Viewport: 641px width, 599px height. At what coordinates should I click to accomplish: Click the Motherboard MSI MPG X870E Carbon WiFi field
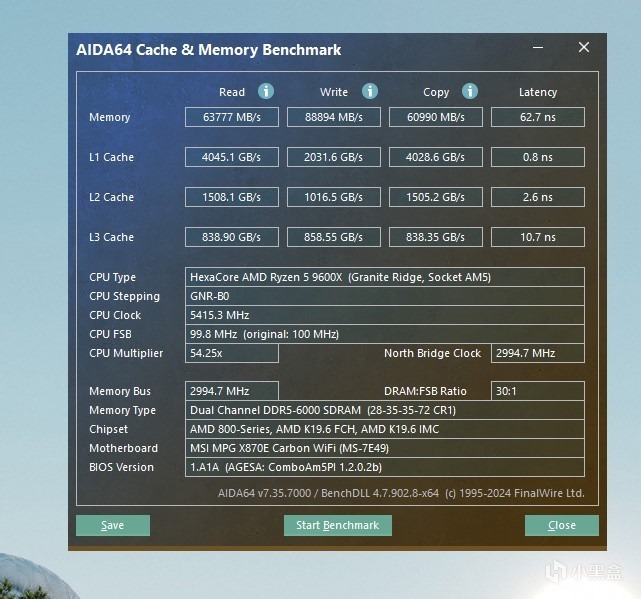click(385, 448)
